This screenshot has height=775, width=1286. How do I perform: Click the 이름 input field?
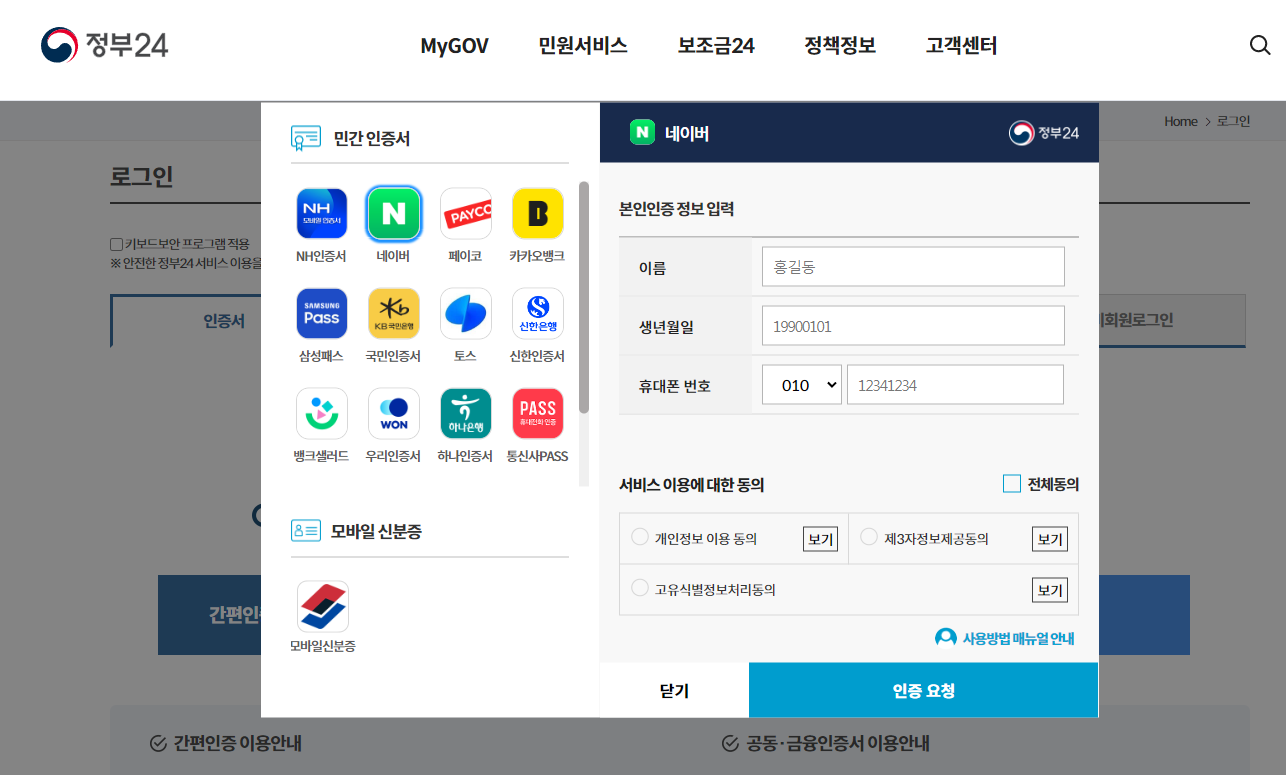pos(913,267)
